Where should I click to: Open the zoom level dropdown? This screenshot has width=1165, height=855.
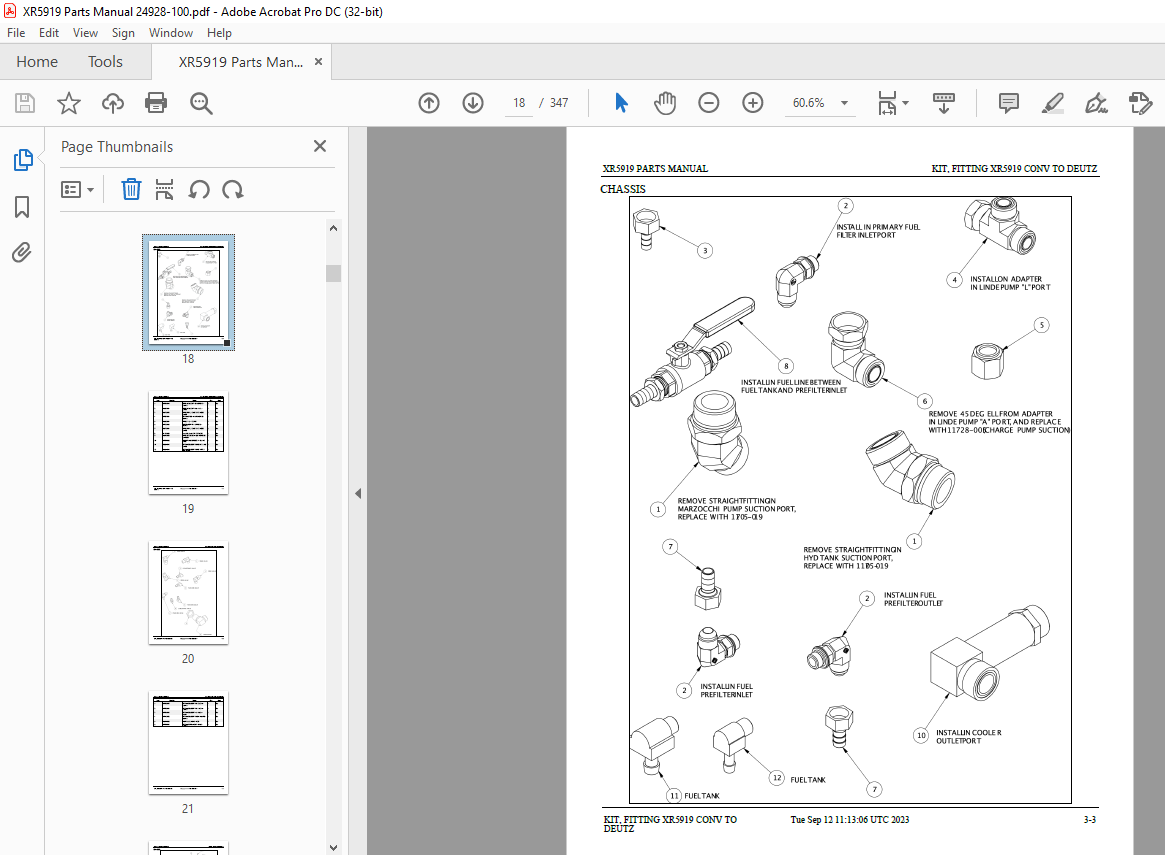coord(845,103)
